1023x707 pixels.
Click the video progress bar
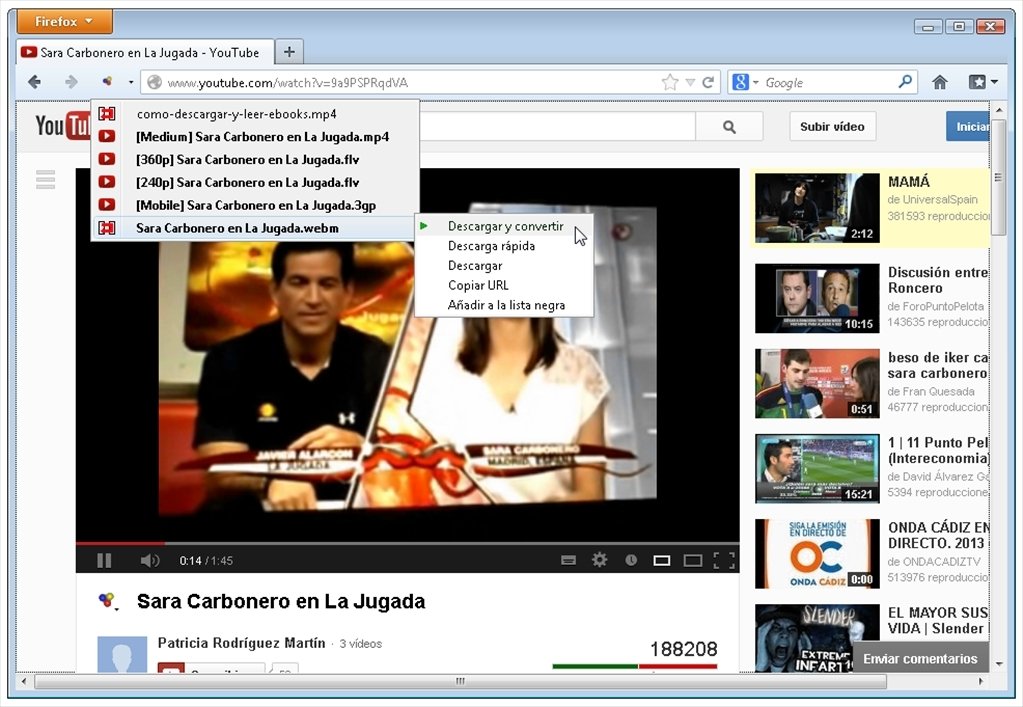click(x=407, y=543)
